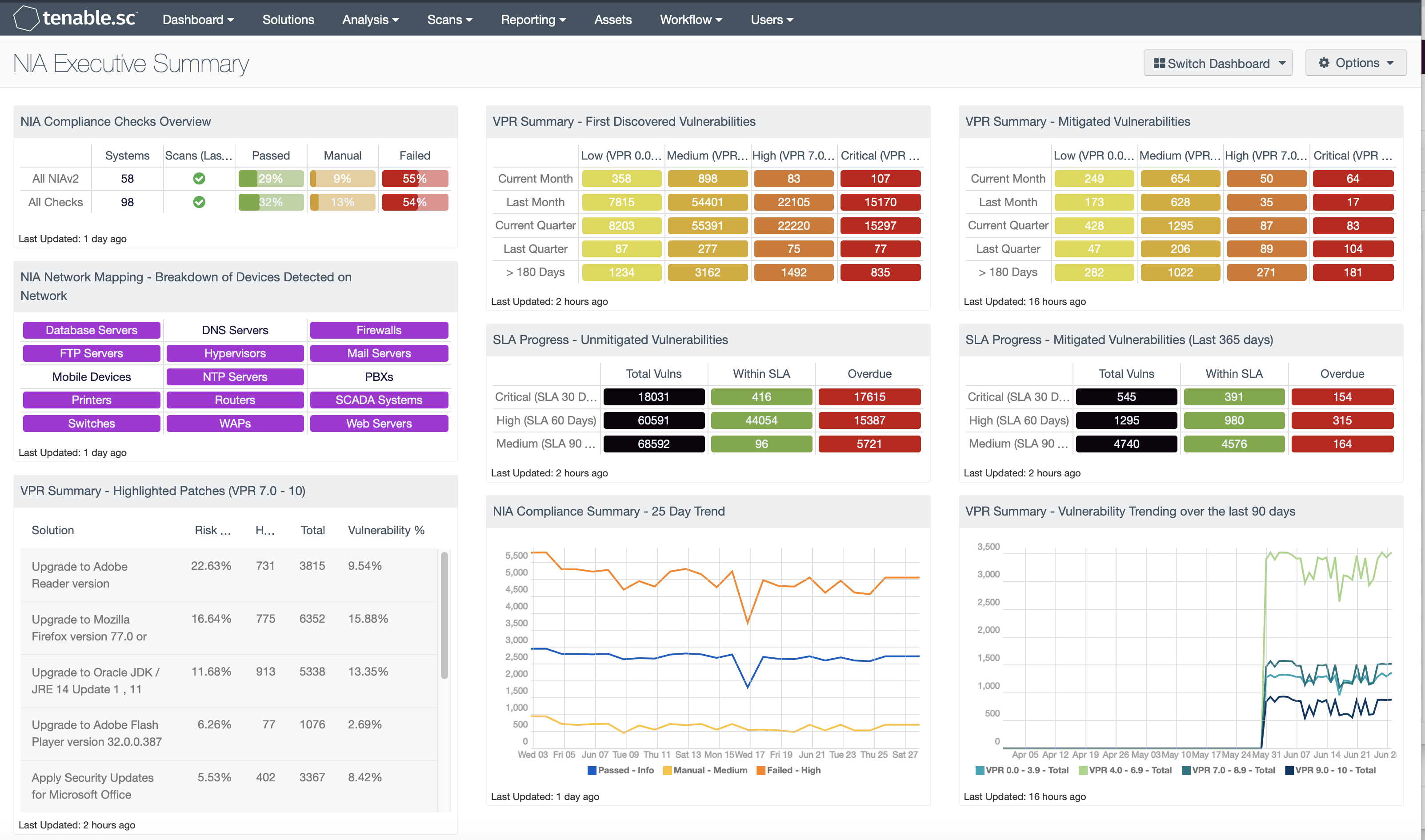Click the Within SLA cell showing 44054

761,420
